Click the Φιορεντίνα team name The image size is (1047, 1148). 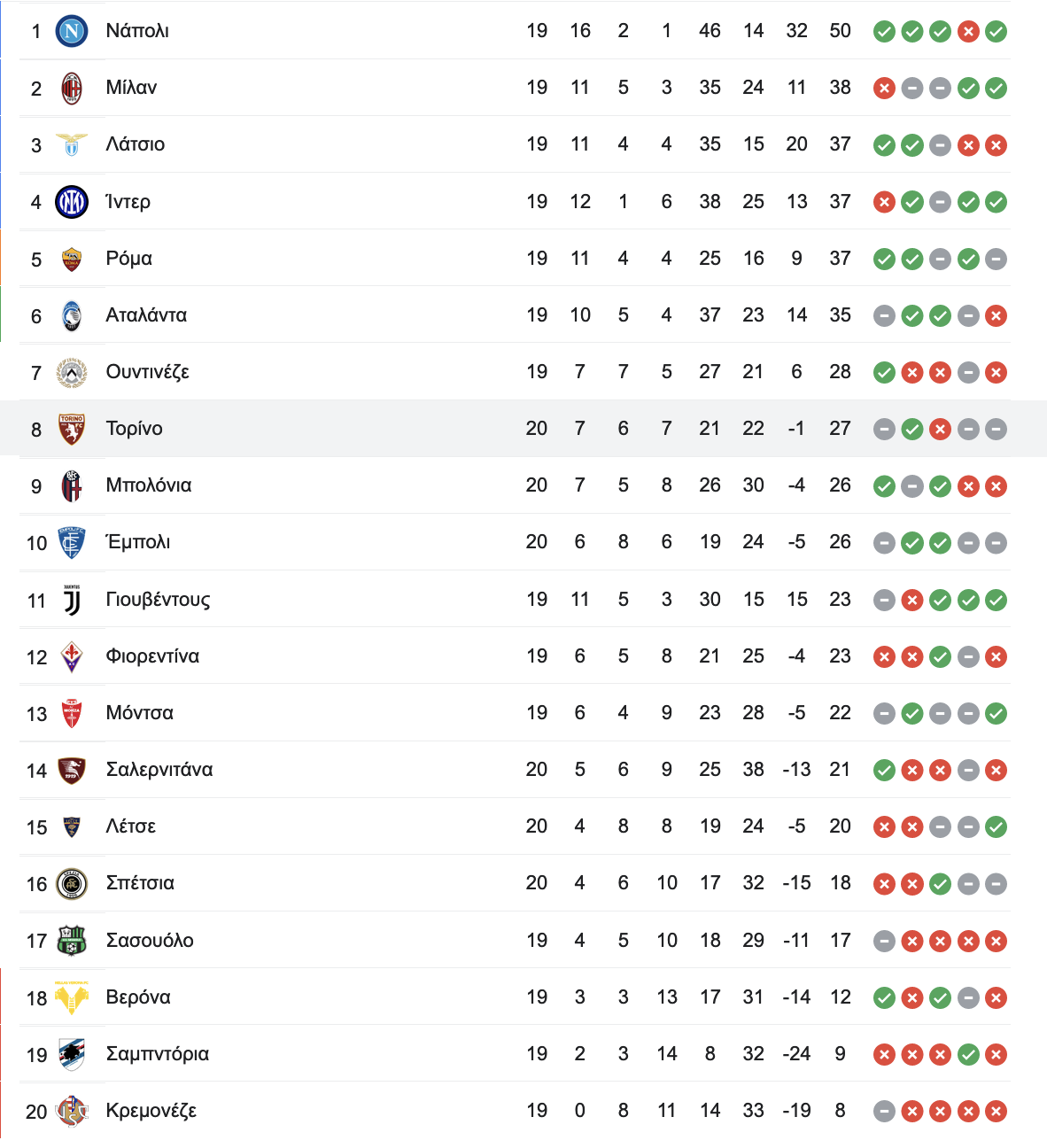click(x=152, y=656)
